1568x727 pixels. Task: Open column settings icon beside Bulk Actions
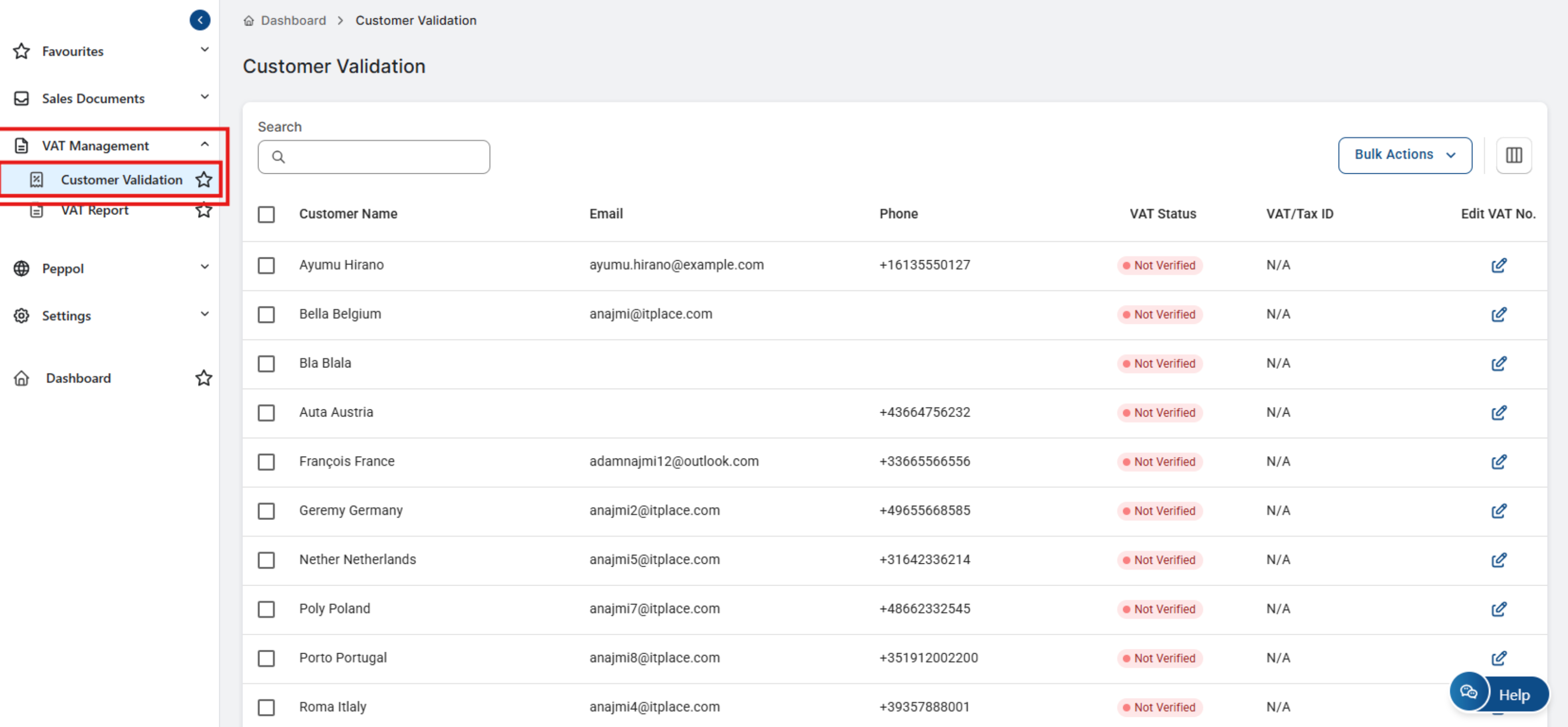click(x=1513, y=155)
